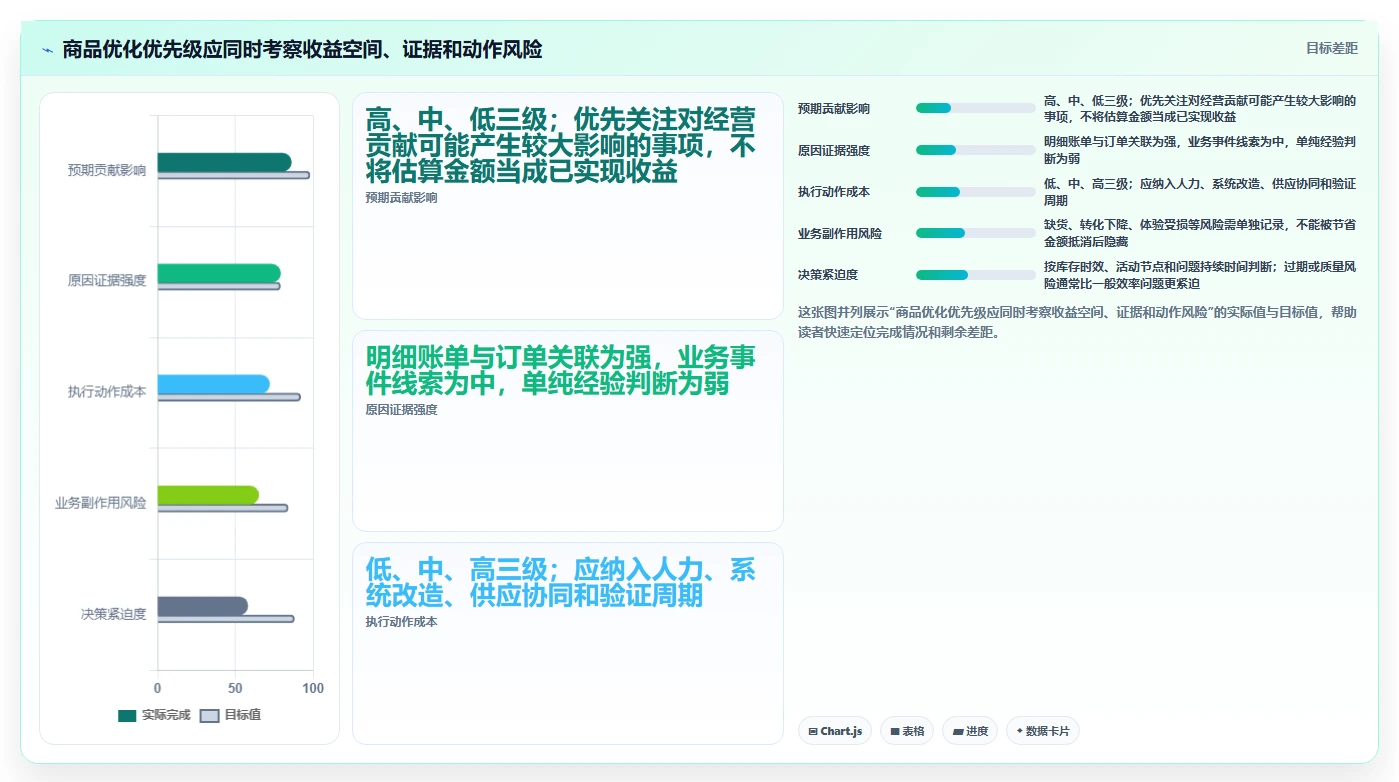This screenshot has width=1399, height=782.
Task: Click the green 原因证据强度 actual bar
Action: point(219,273)
